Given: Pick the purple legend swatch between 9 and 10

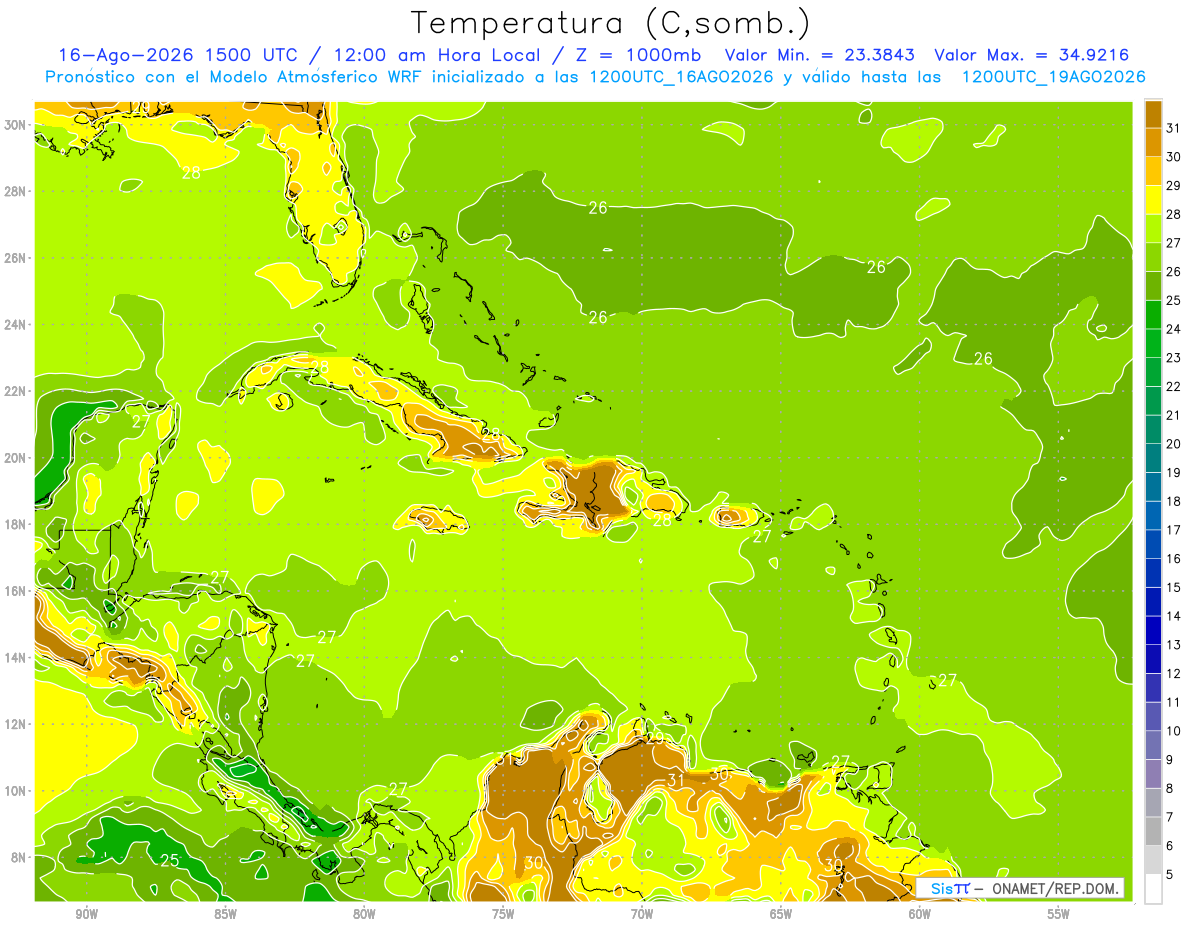Looking at the screenshot, I should pyautogui.click(x=1153, y=745).
